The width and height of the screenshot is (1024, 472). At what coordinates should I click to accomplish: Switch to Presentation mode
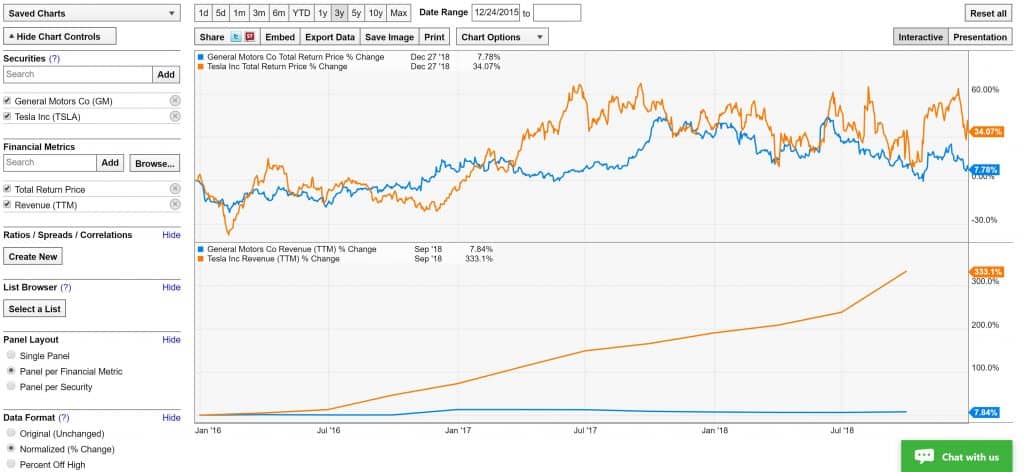pyautogui.click(x=980, y=37)
